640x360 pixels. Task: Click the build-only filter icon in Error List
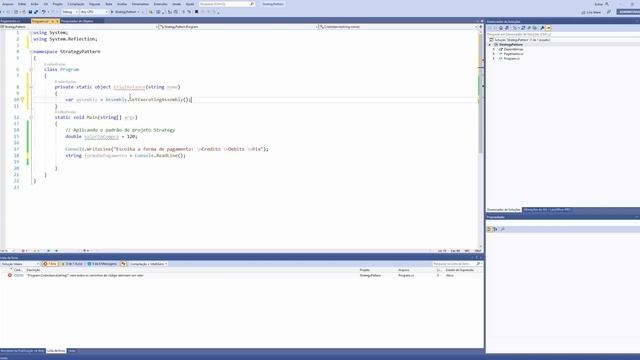[x=123, y=264]
